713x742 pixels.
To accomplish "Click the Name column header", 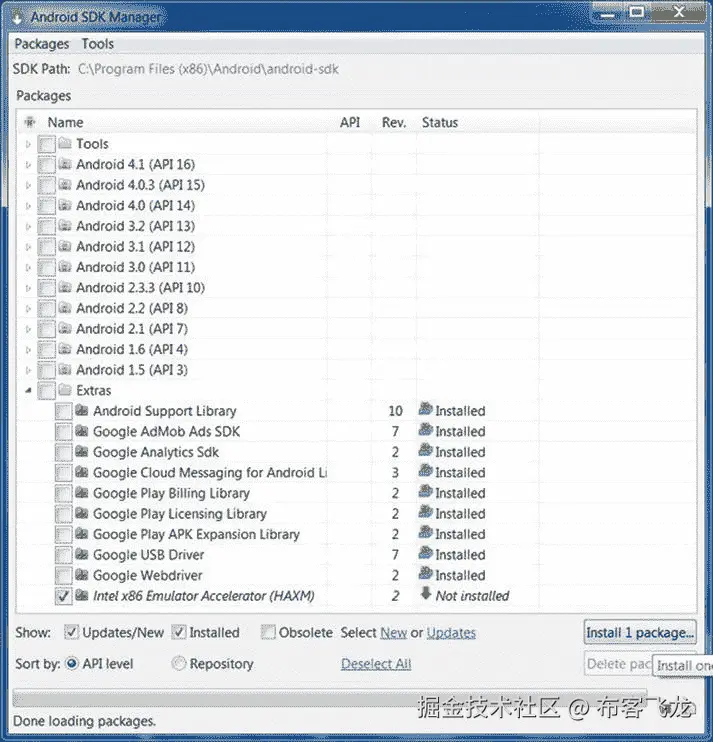I will pos(65,123).
